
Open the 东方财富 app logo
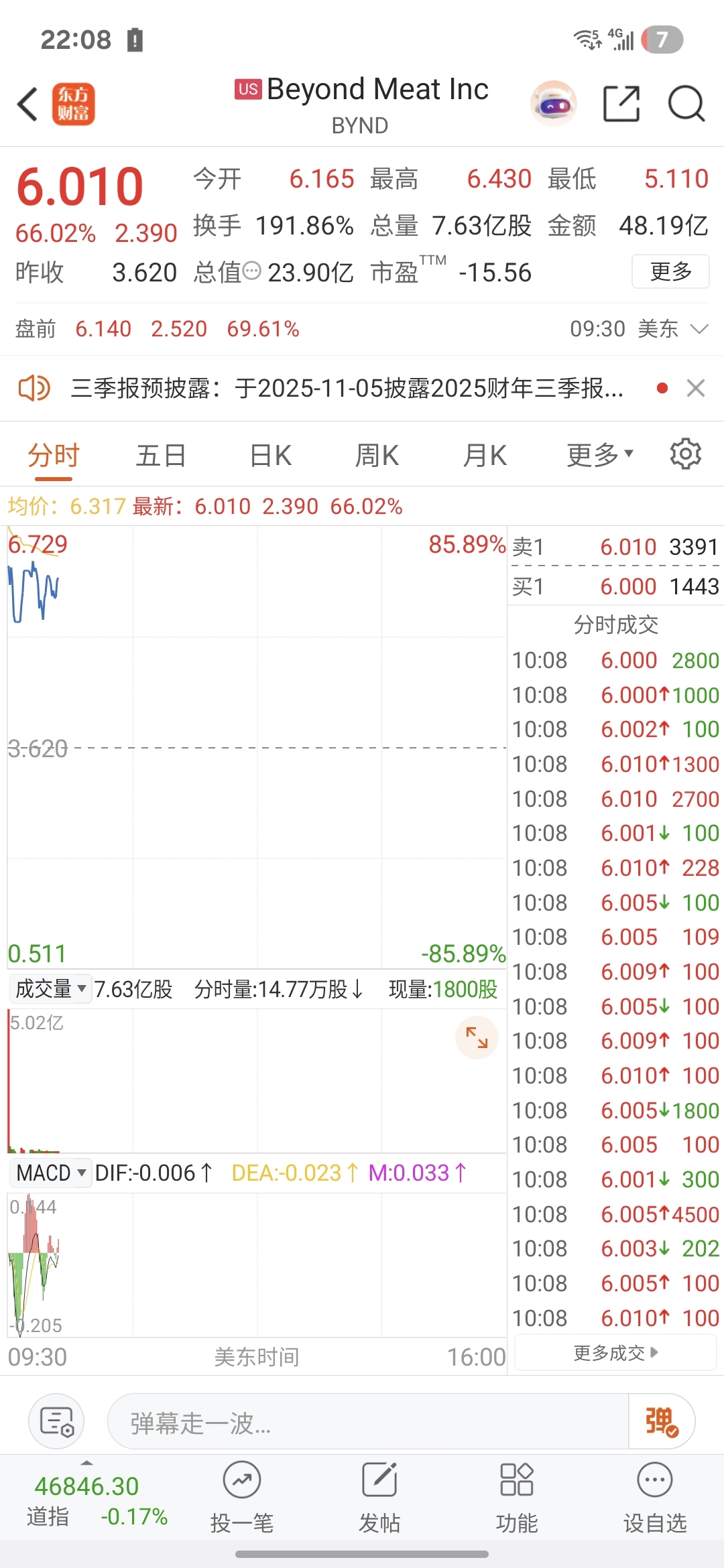click(x=74, y=105)
